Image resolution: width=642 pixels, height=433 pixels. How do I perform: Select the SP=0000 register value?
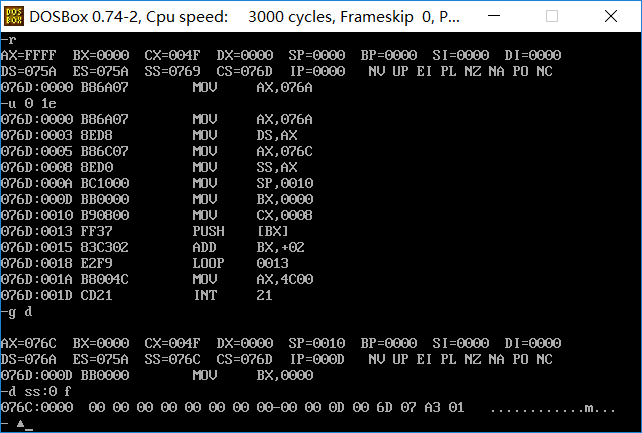[316, 55]
